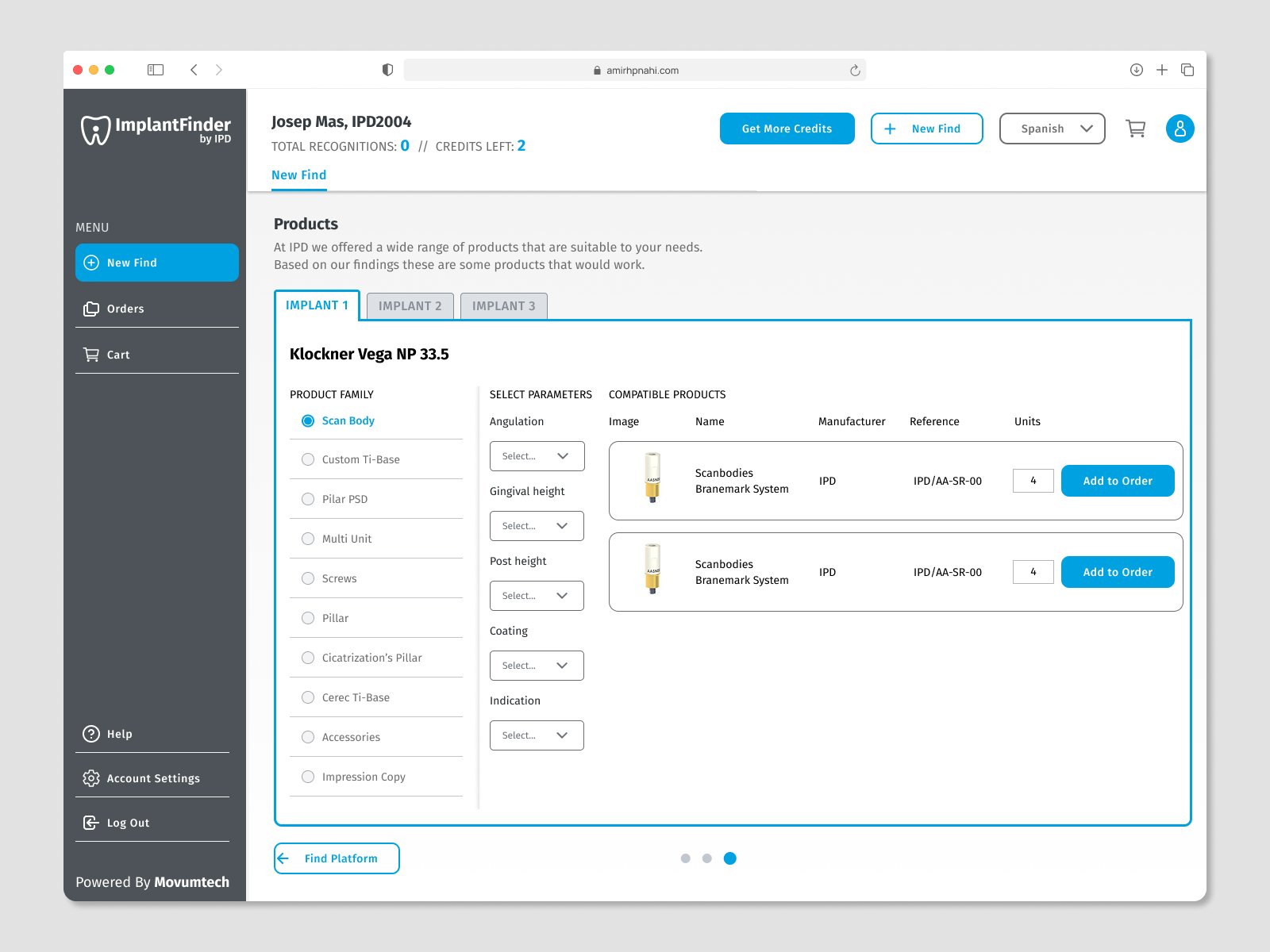Image resolution: width=1270 pixels, height=952 pixels.
Task: Open the Gingival height dropdown
Action: pos(537,526)
